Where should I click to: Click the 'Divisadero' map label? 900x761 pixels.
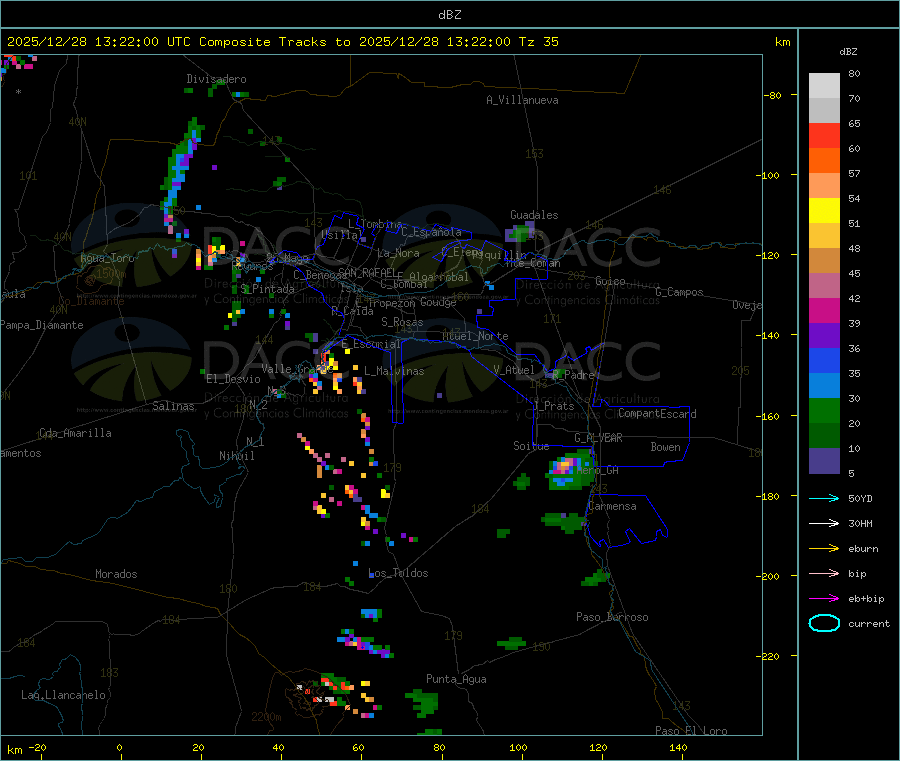coord(216,79)
